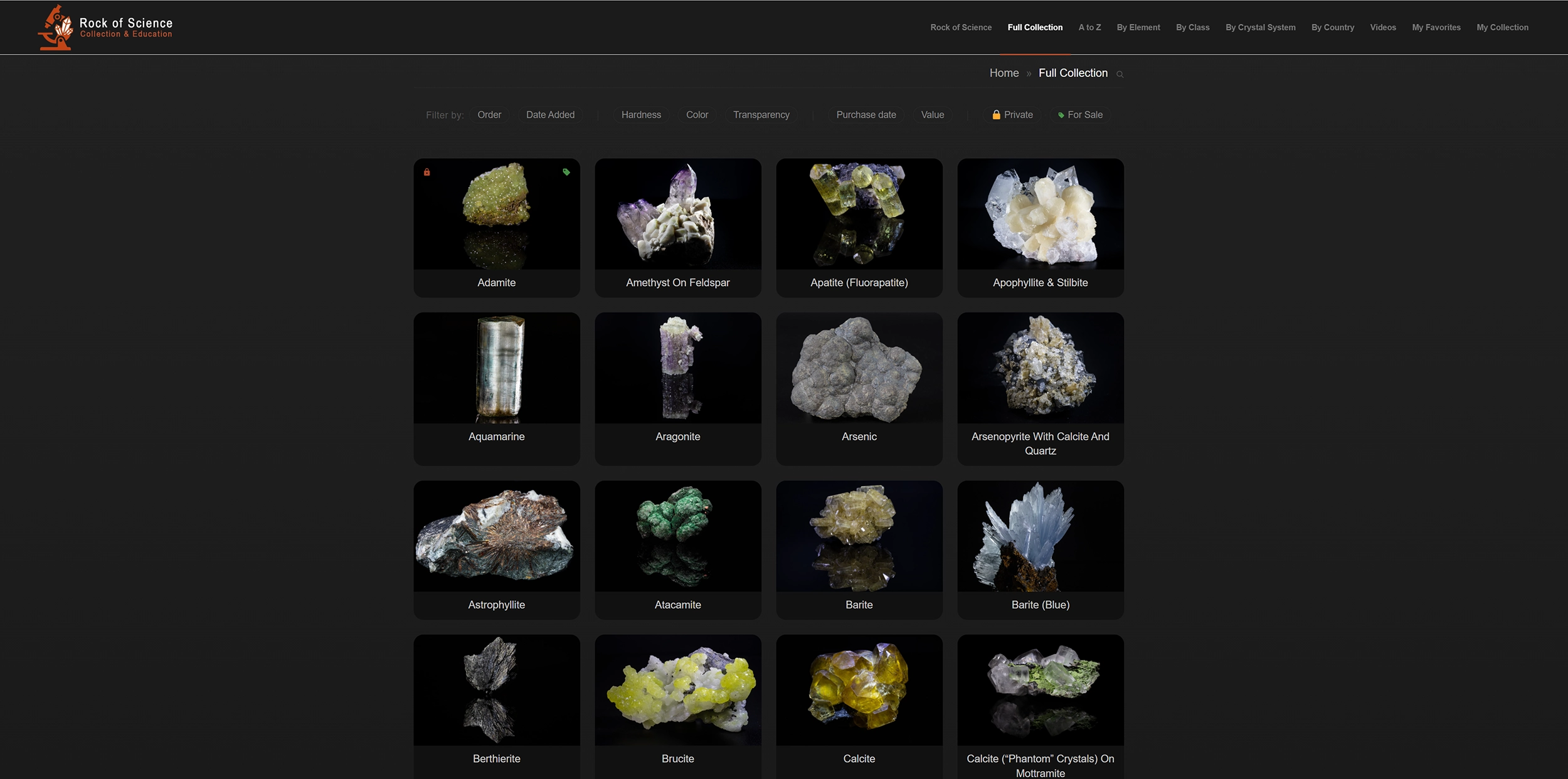Click the Apophyllite & Stilbite title
1568x779 pixels.
[1041, 283]
